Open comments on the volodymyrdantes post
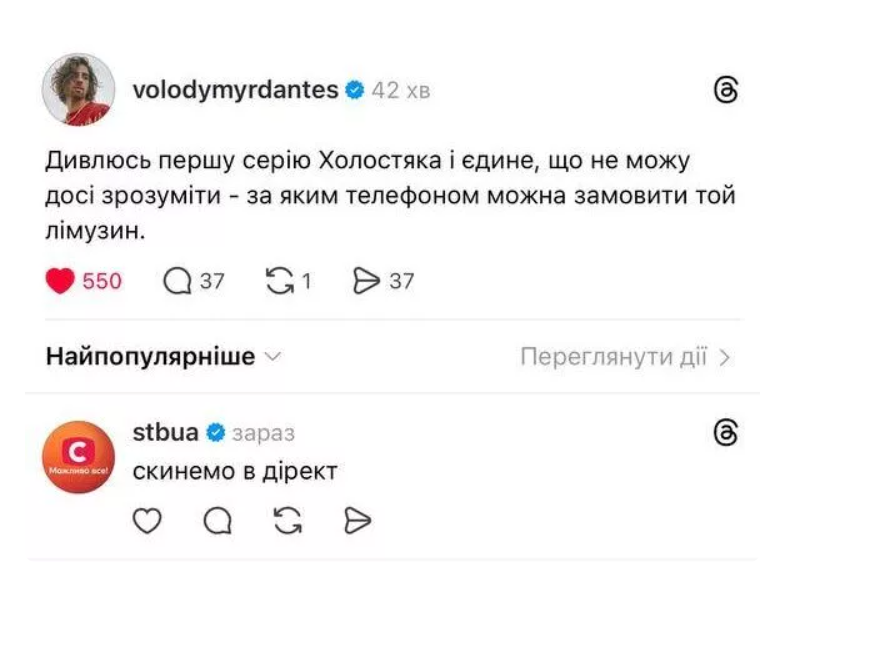The width and height of the screenshot is (870, 650). click(x=178, y=281)
